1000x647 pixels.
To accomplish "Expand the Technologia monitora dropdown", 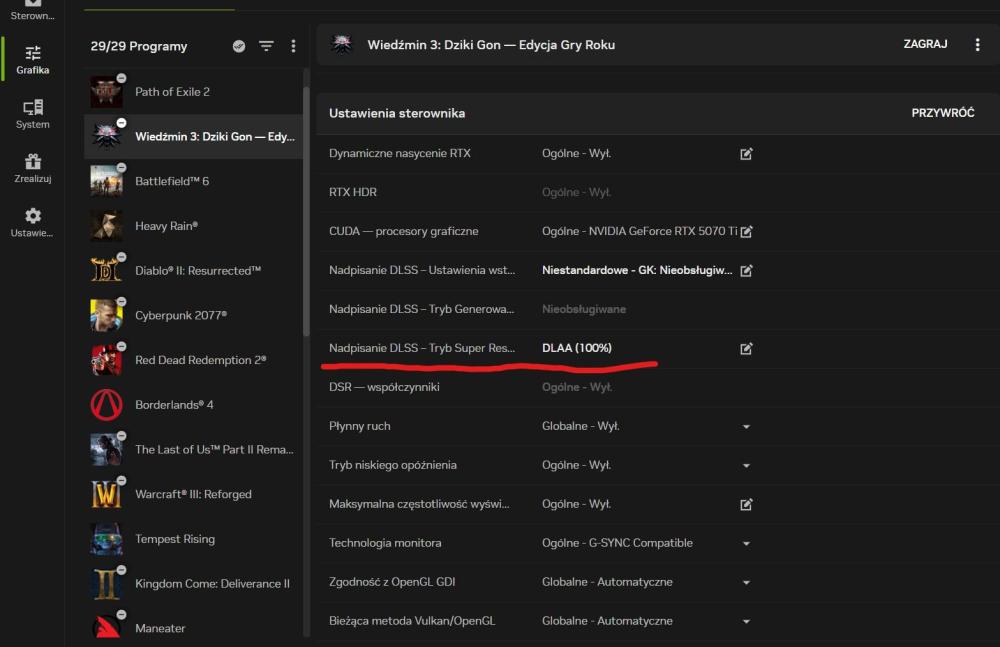I will 746,543.
